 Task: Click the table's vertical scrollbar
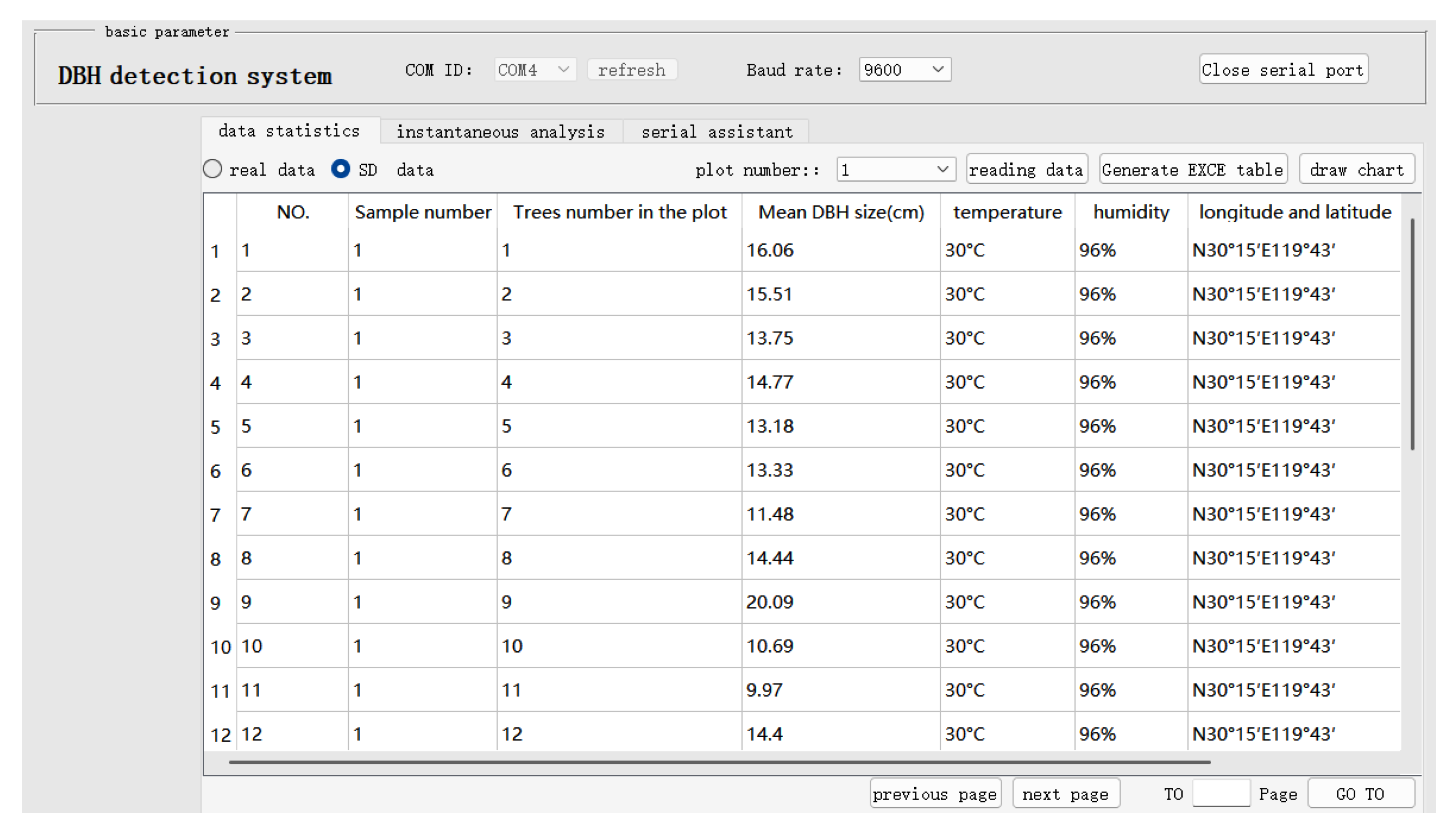click(x=1412, y=334)
